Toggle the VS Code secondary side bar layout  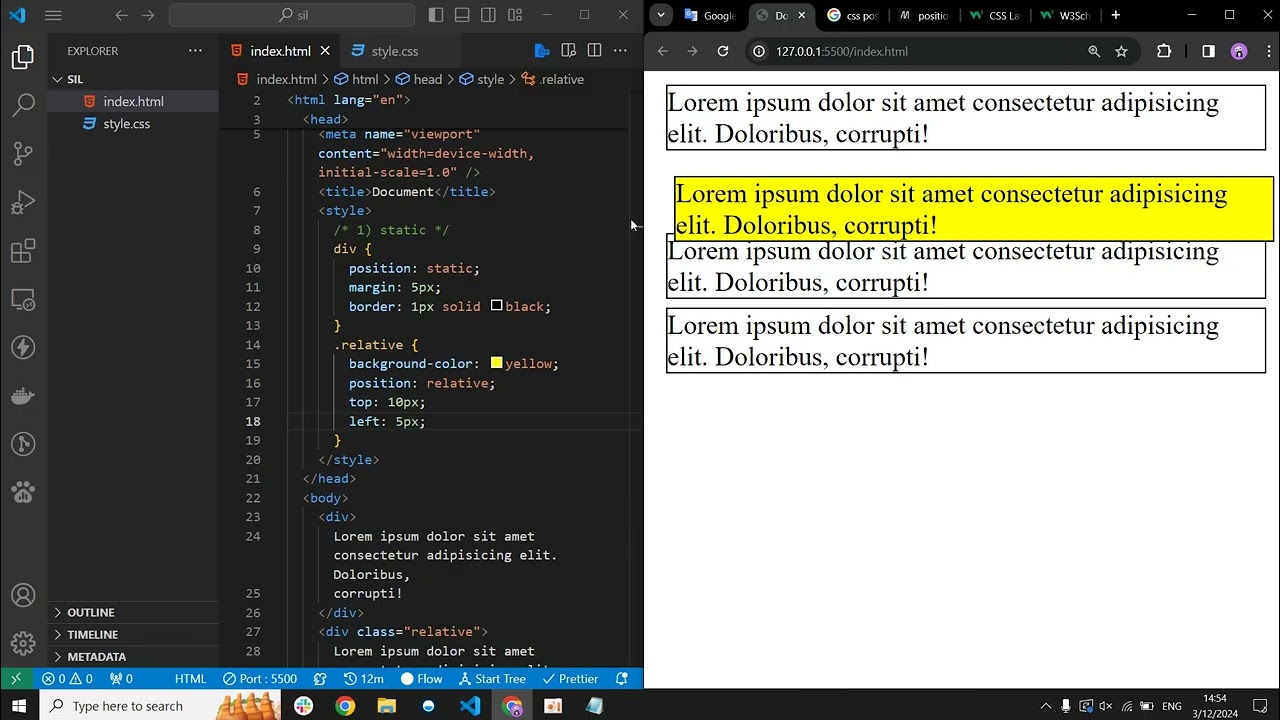click(488, 15)
